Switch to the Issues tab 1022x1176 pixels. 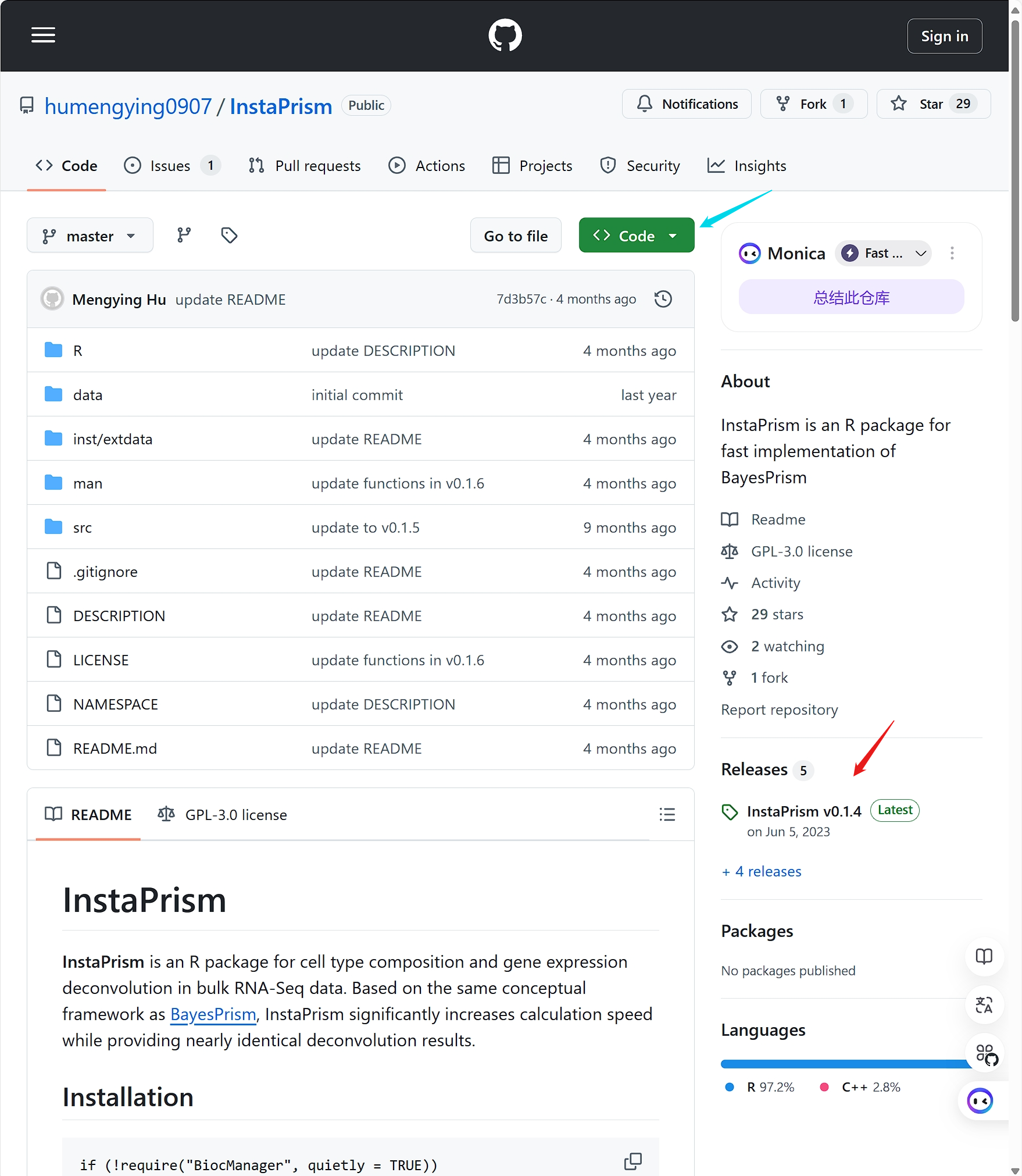pos(172,166)
